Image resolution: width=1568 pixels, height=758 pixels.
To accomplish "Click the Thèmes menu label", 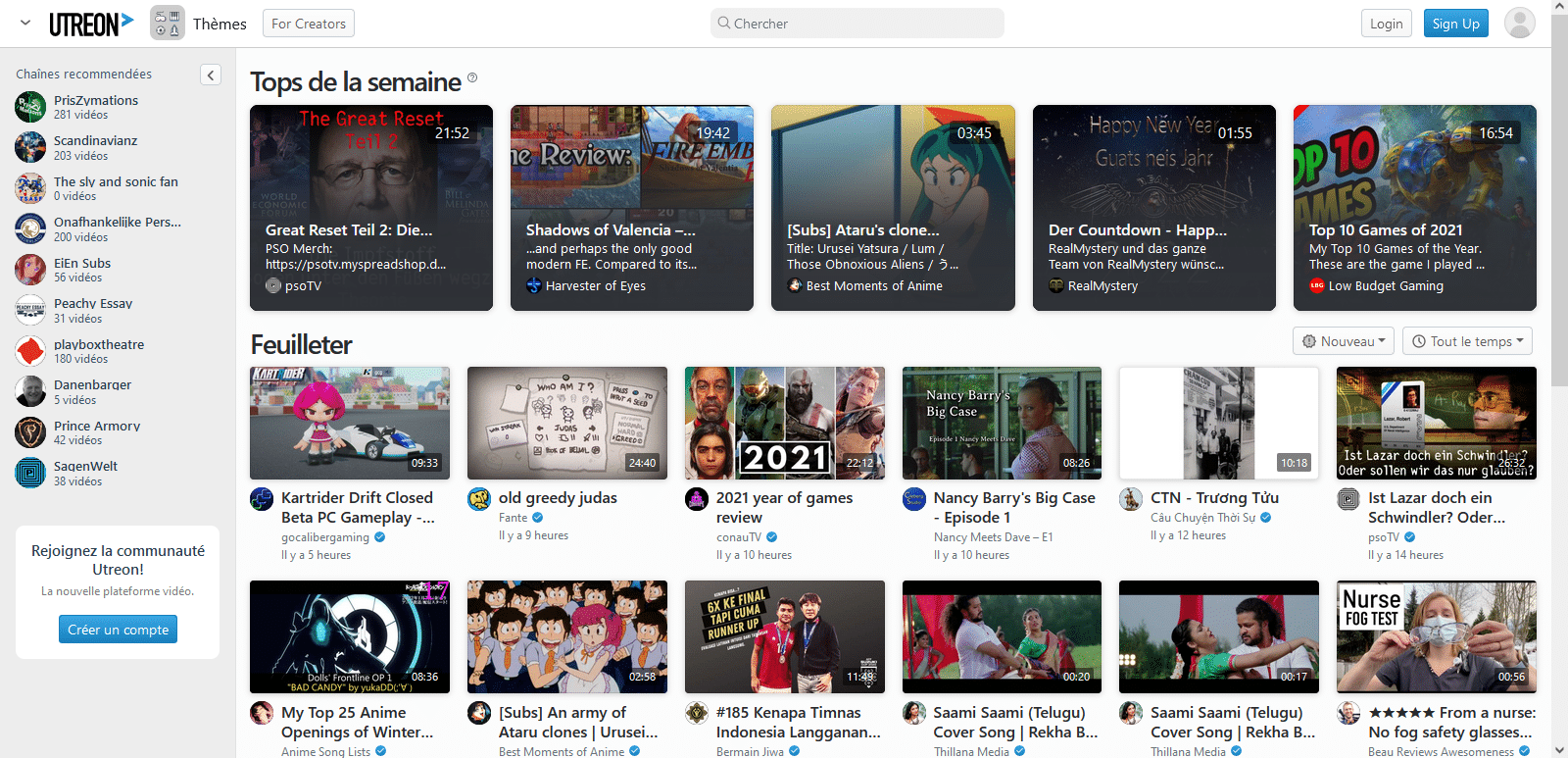I will click(x=220, y=24).
